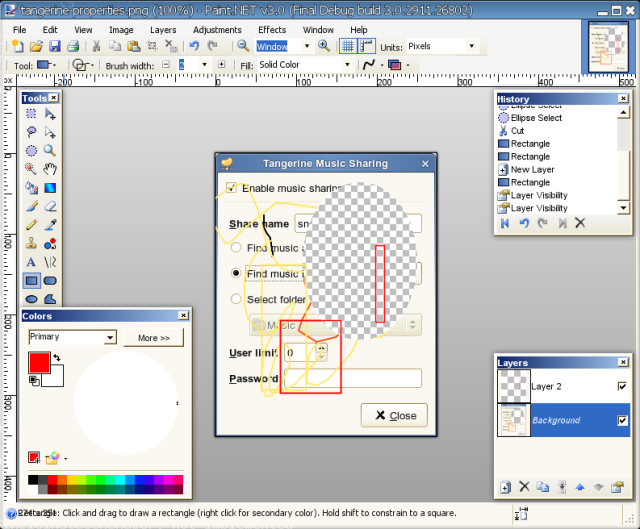Select the Pan hand tool
Viewport: 640px width, 529px height.
[50, 169]
